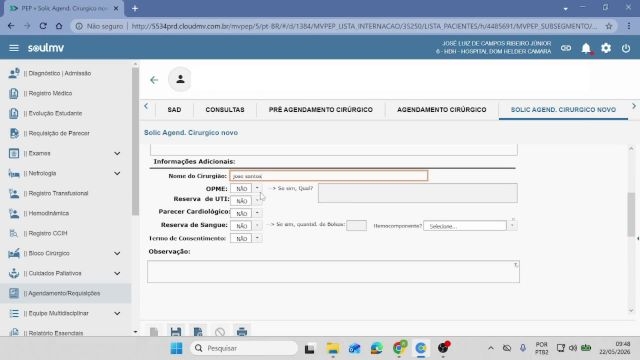Expand the Cuidados Paliativos section
The width and height of the screenshot is (640, 360).
[x=117, y=273]
